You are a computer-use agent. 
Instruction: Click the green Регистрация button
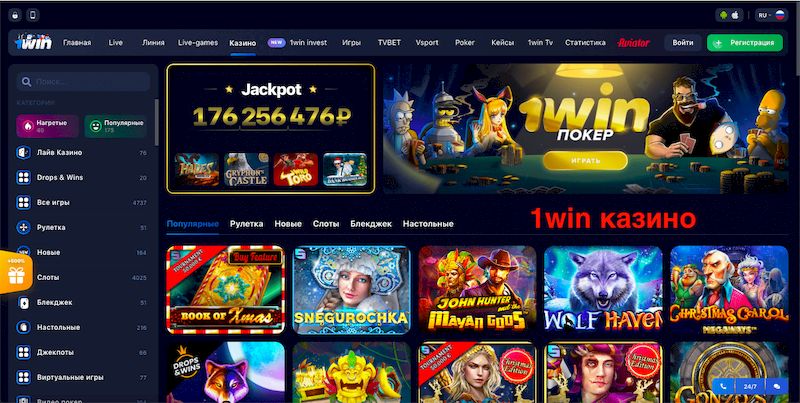coord(744,43)
